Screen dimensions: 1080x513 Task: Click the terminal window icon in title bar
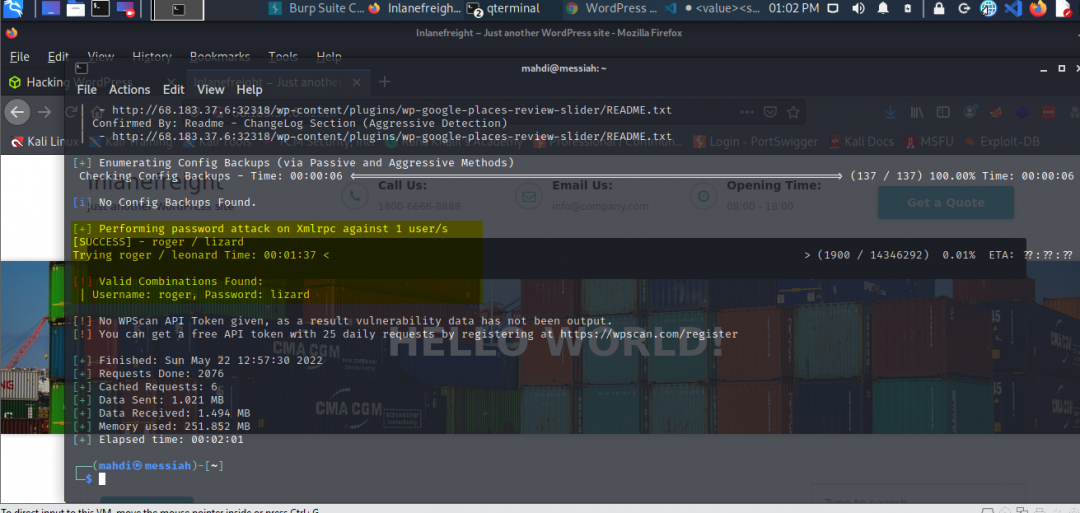pos(81,68)
